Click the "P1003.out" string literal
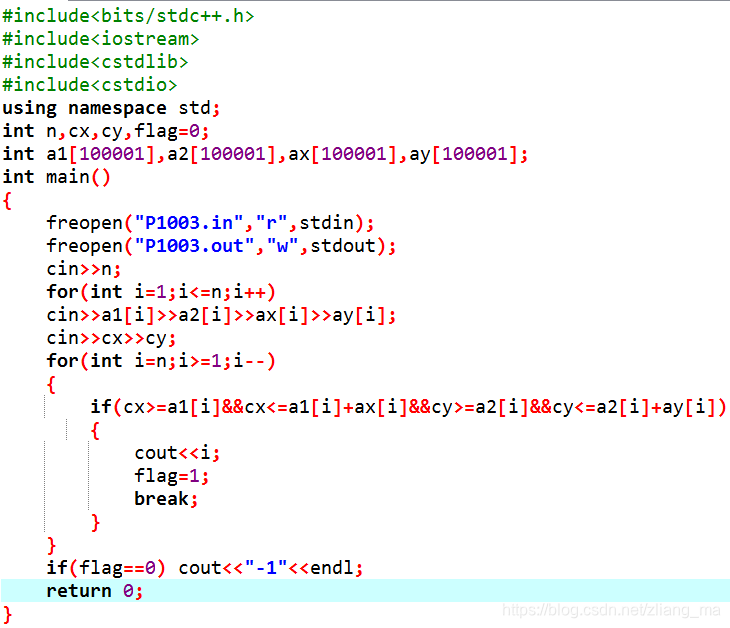Viewport: 730px width, 628px height. (x=195, y=246)
